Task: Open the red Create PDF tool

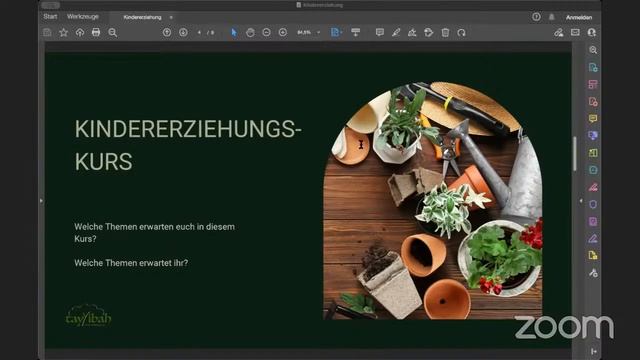Action: pyautogui.click(x=593, y=102)
